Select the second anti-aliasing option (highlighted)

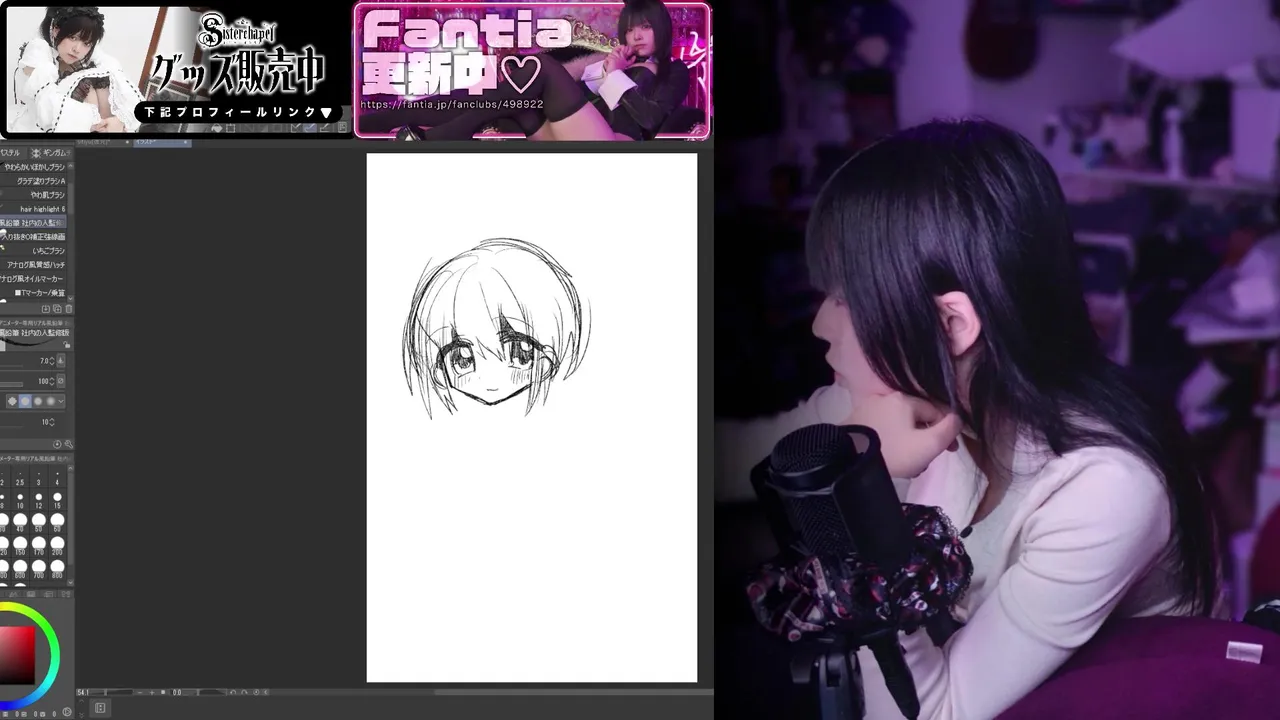tap(25, 401)
